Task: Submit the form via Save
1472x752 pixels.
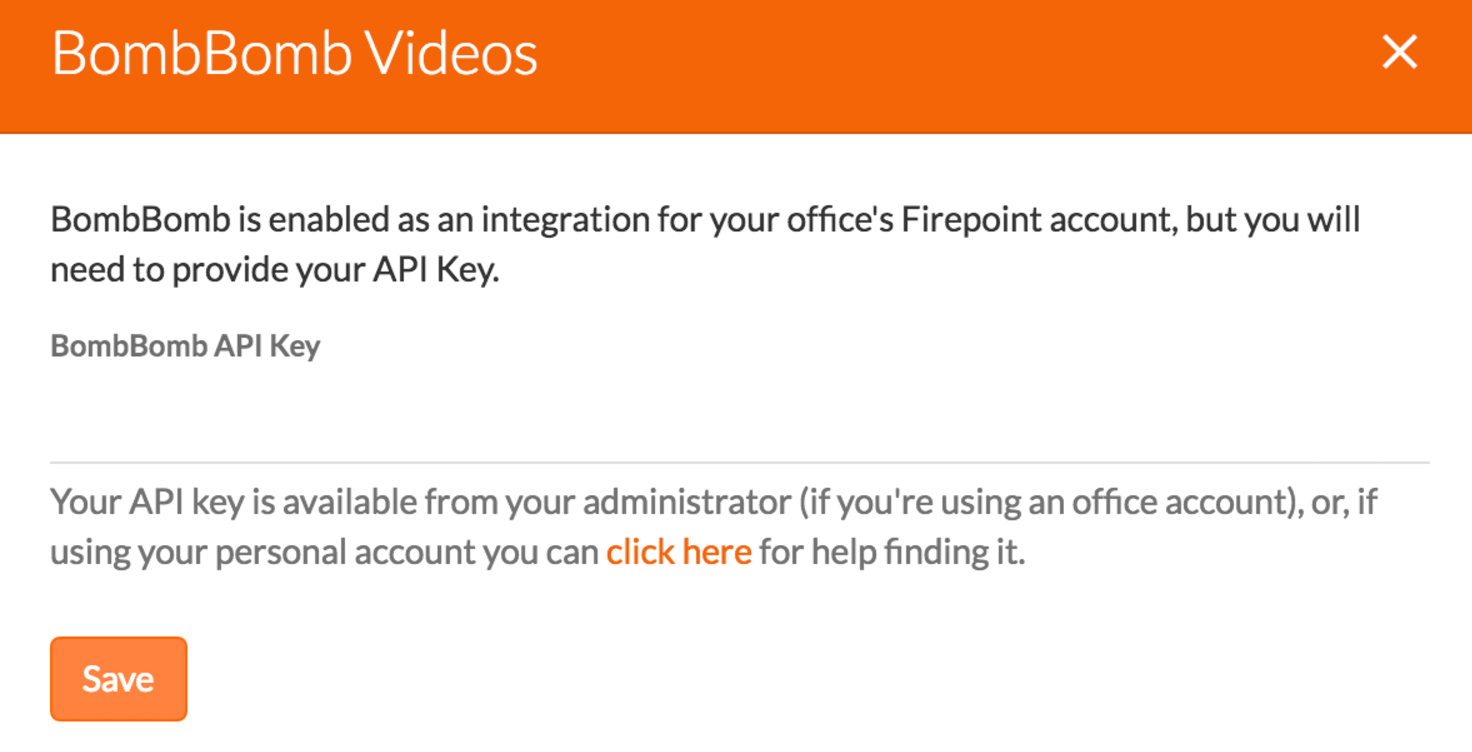Action: (118, 679)
